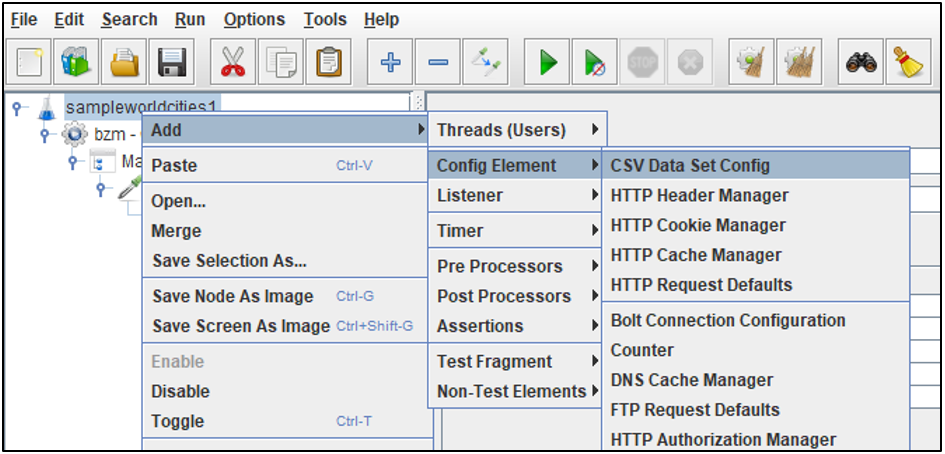Choose Toggle in the context menu

click(177, 421)
